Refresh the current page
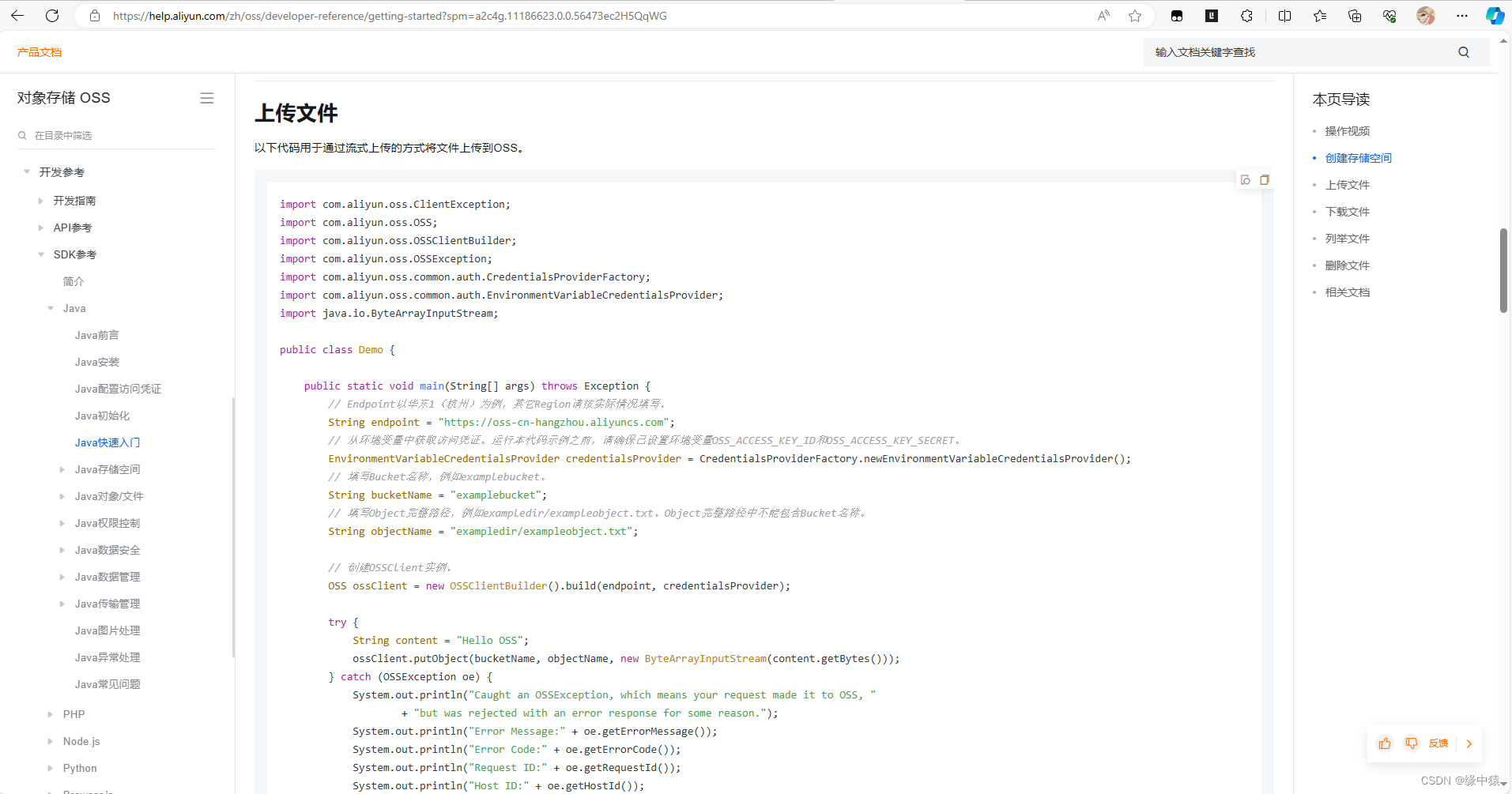Viewport: 1512px width, 794px height. pyautogui.click(x=52, y=16)
